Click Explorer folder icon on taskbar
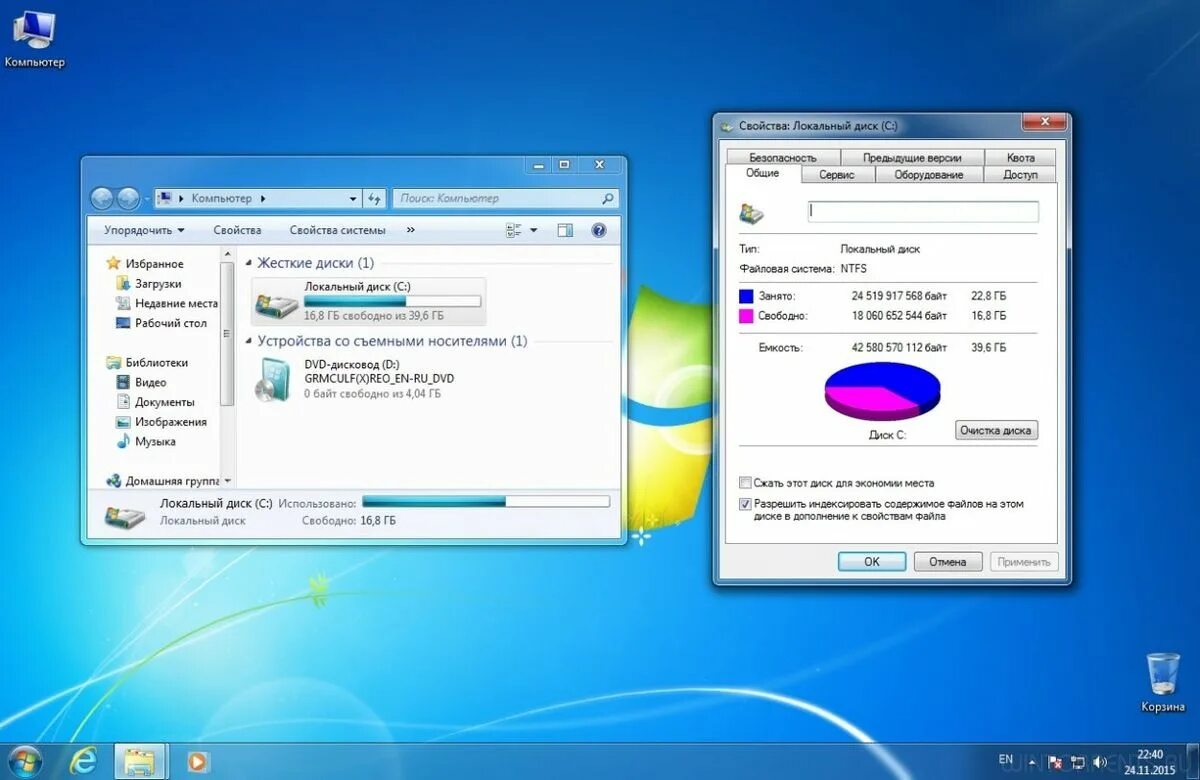This screenshot has height=780, width=1200. tap(140, 762)
